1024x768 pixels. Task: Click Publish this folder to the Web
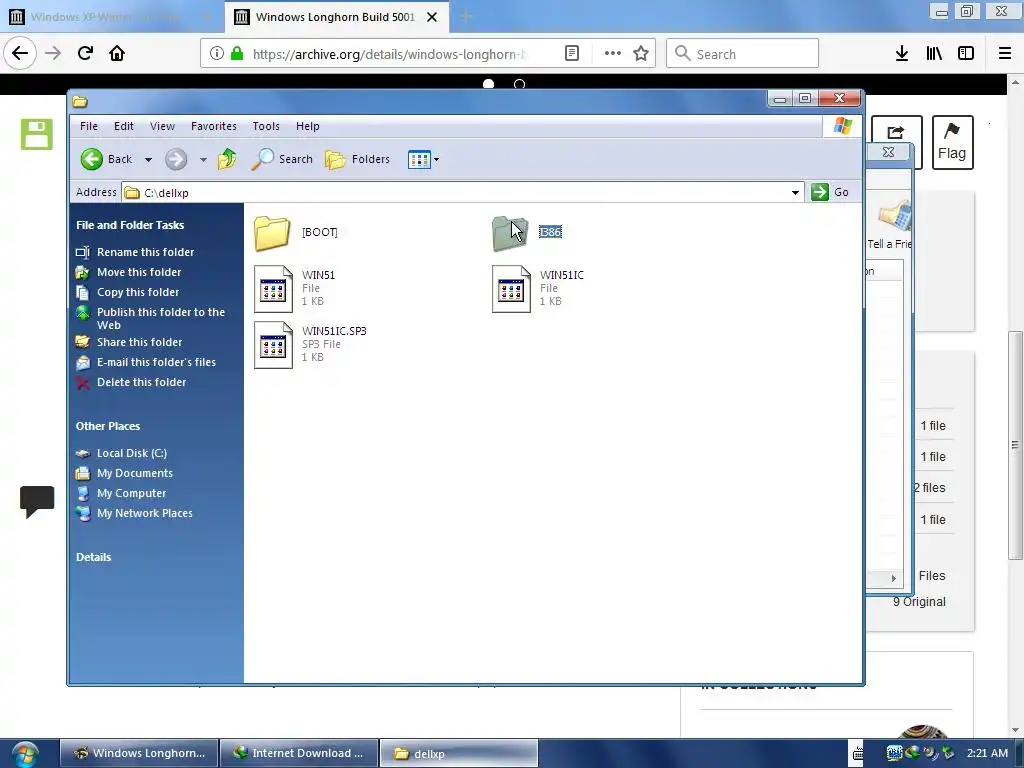(x=160, y=319)
